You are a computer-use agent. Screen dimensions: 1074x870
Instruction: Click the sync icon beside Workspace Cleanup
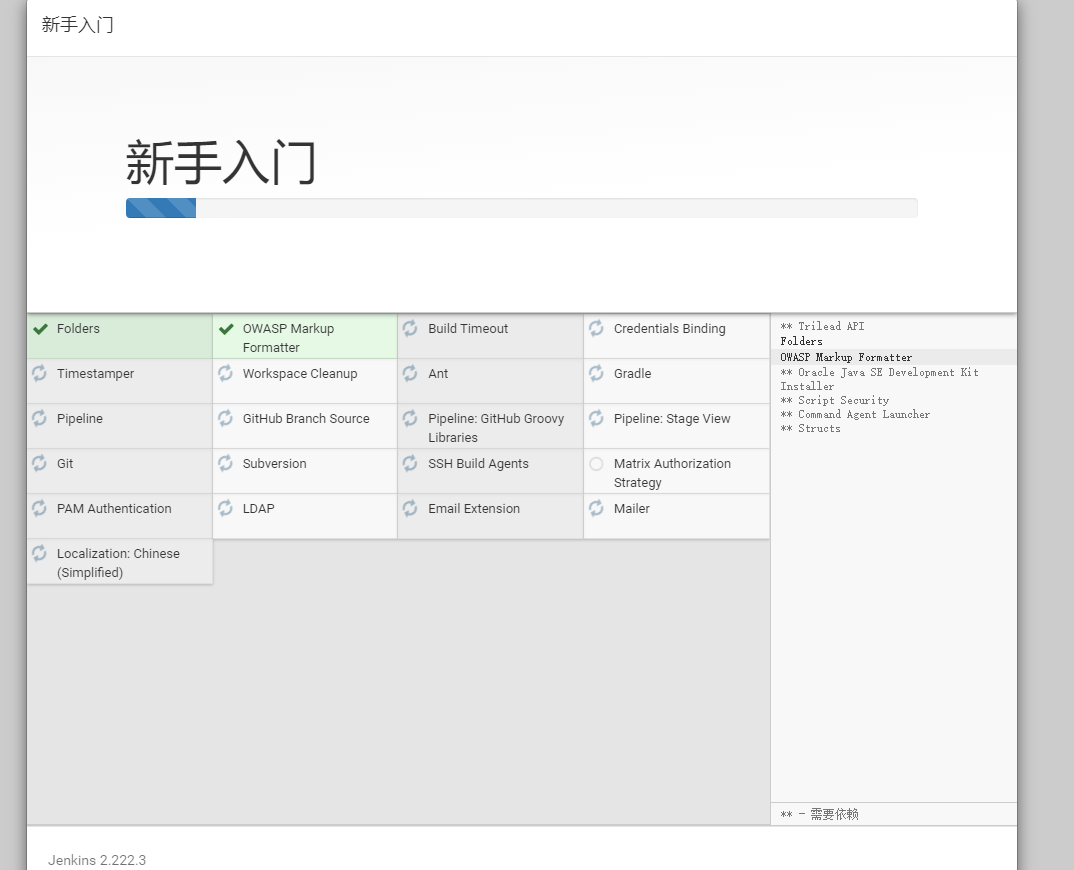click(225, 373)
